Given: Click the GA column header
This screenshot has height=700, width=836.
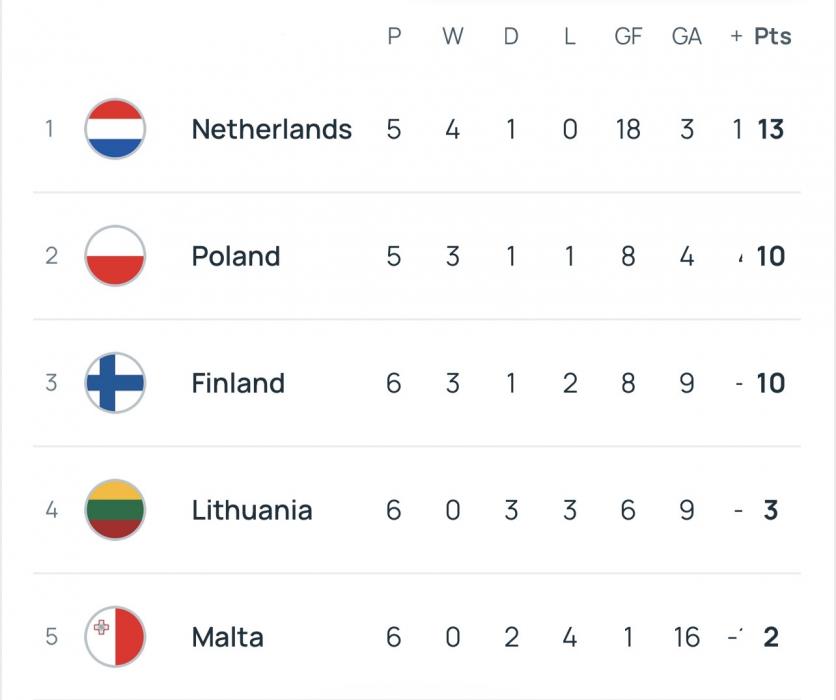Looking at the screenshot, I should click(686, 37).
